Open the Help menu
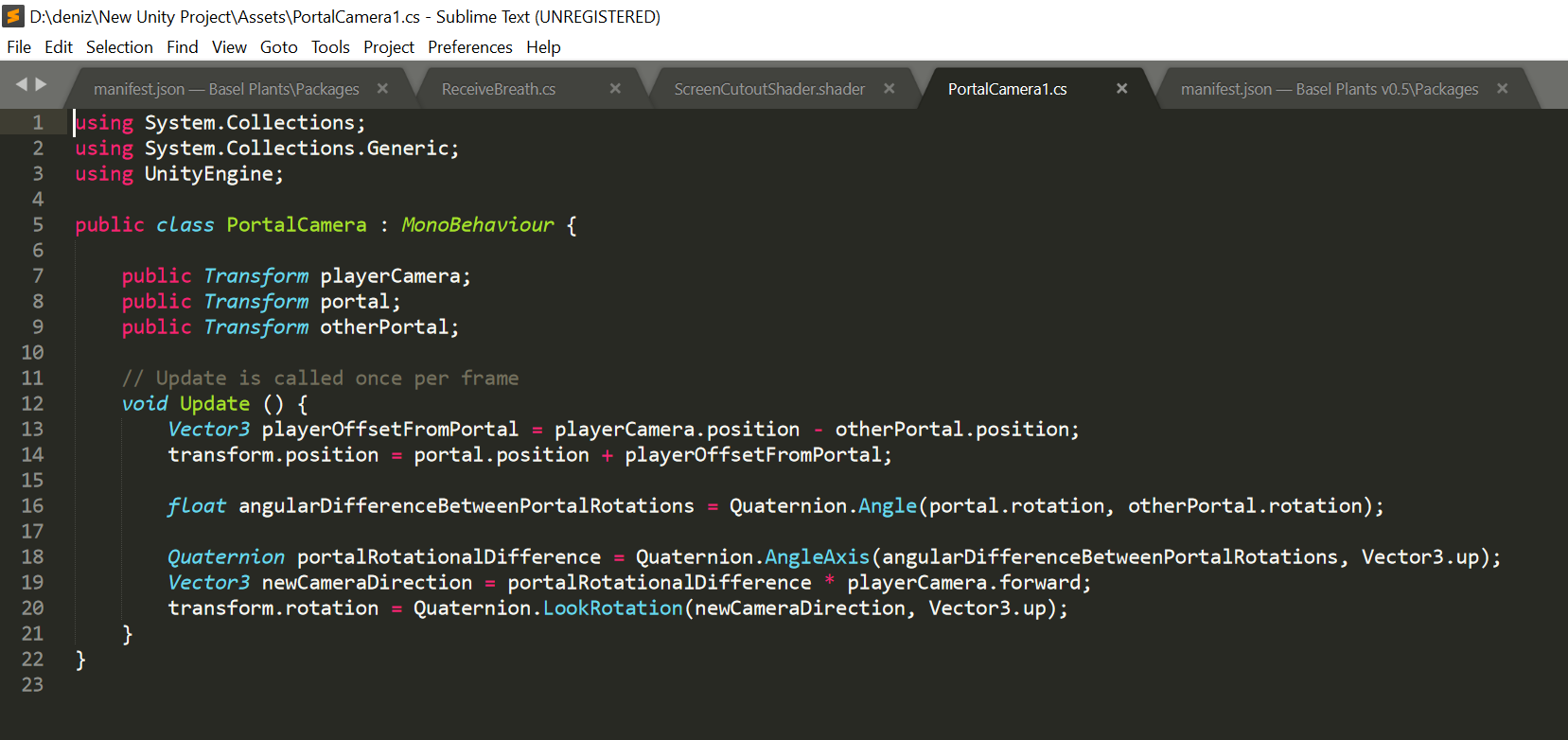Image resolution: width=1568 pixels, height=740 pixels. tap(543, 47)
